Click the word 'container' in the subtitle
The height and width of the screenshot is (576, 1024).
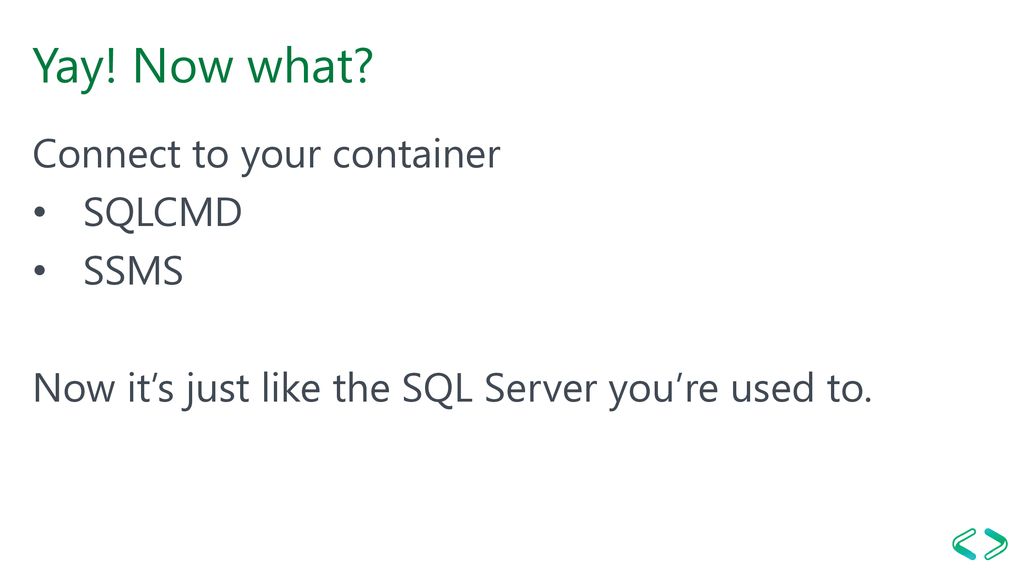[417, 155]
